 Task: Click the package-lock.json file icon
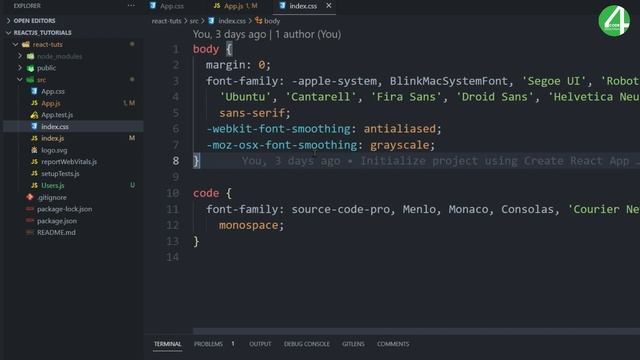point(30,209)
